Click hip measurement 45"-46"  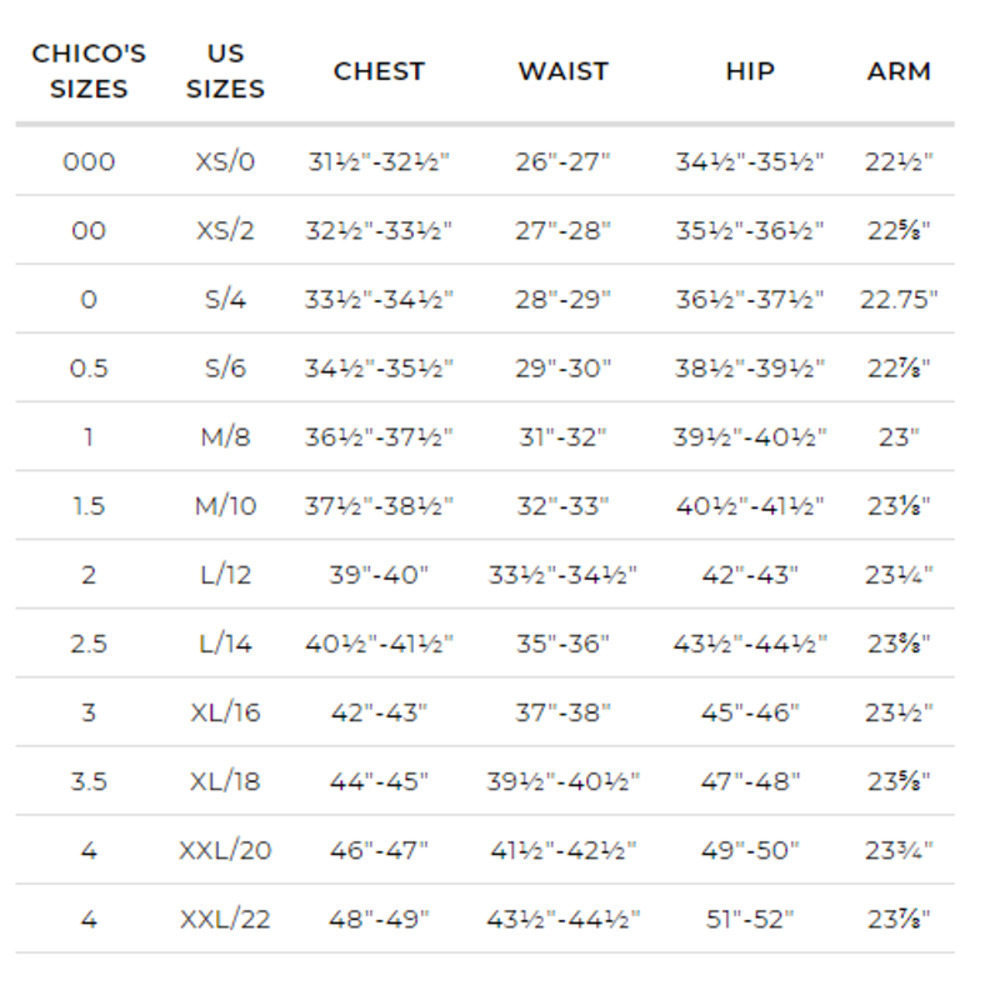750,713
